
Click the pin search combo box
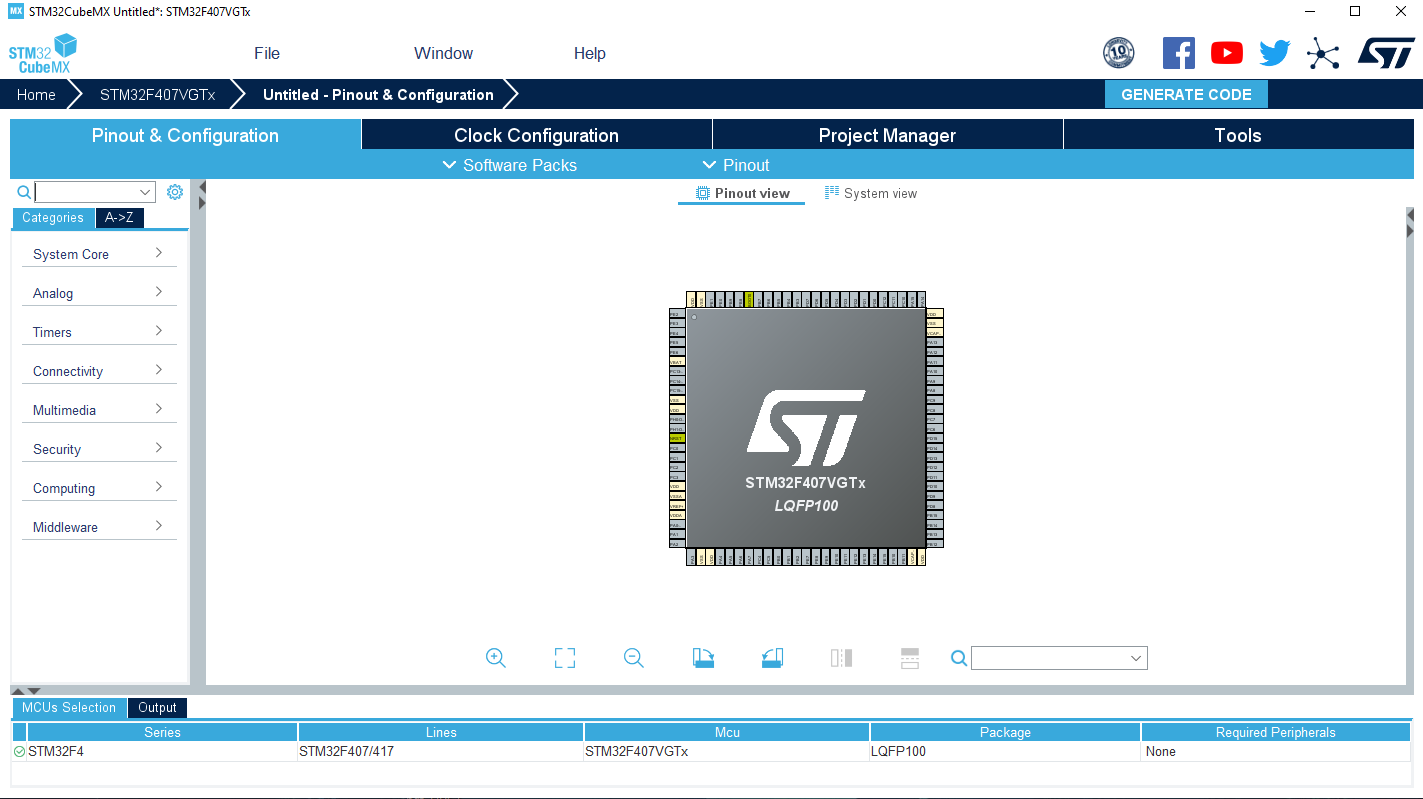click(x=1058, y=657)
